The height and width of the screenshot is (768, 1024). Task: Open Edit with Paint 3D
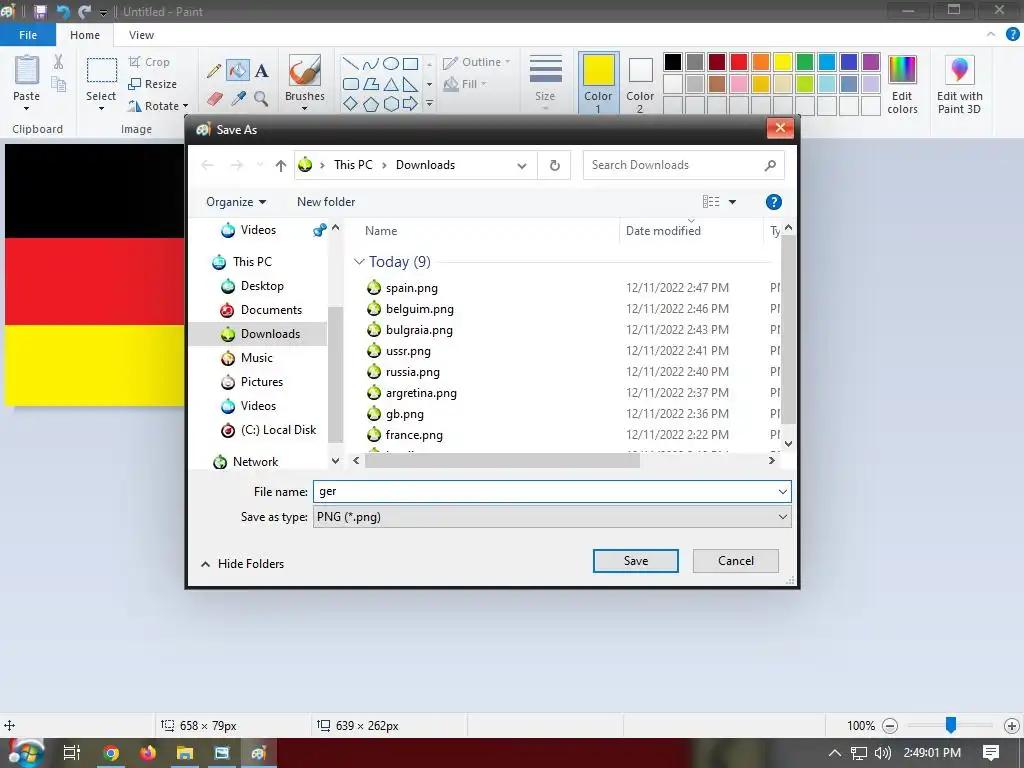pyautogui.click(x=959, y=84)
